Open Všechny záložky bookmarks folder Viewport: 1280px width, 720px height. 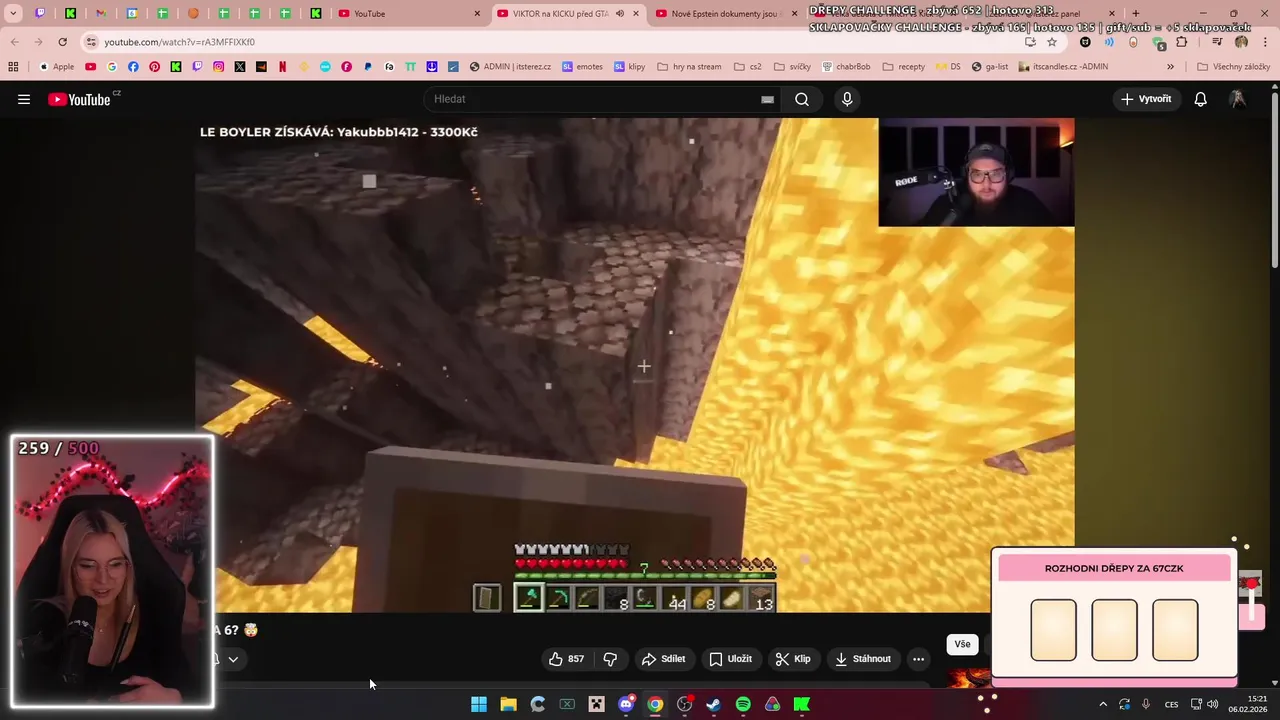1233,67
